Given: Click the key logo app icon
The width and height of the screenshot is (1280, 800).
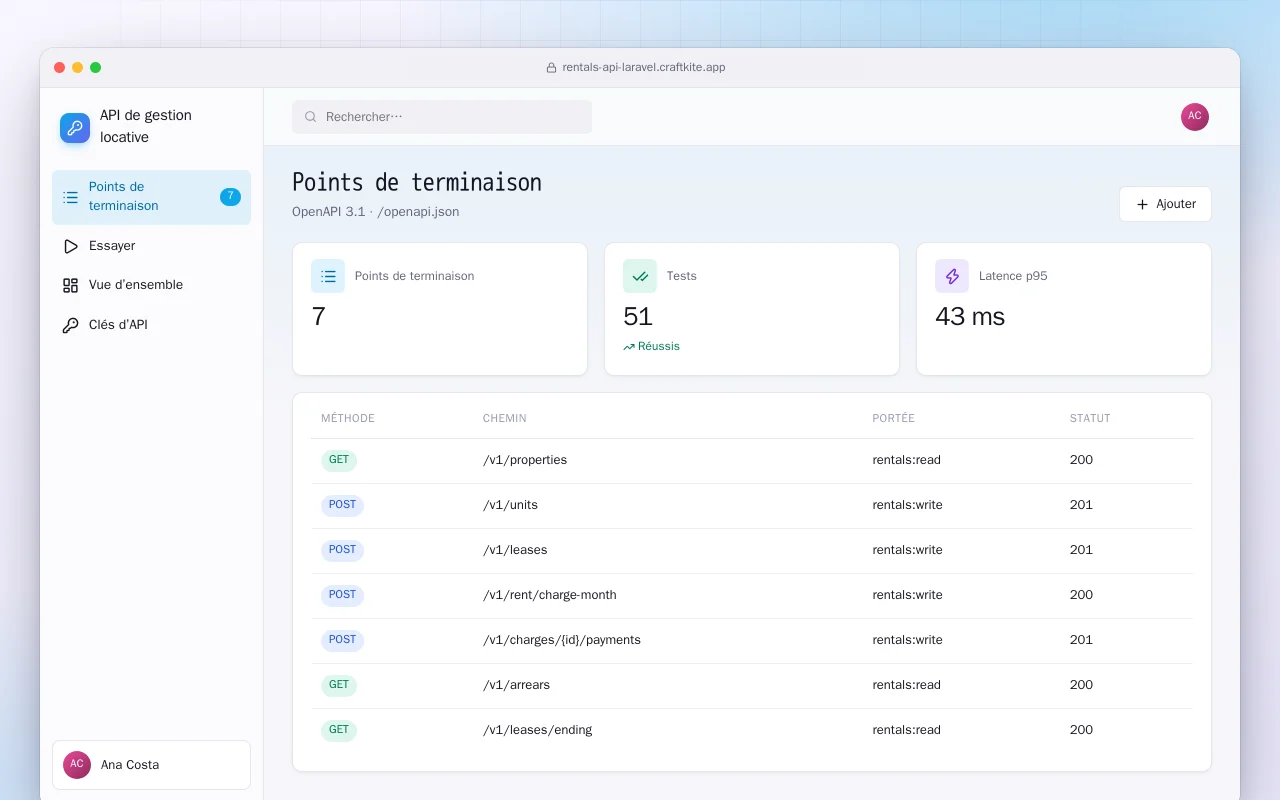Looking at the screenshot, I should (x=75, y=127).
